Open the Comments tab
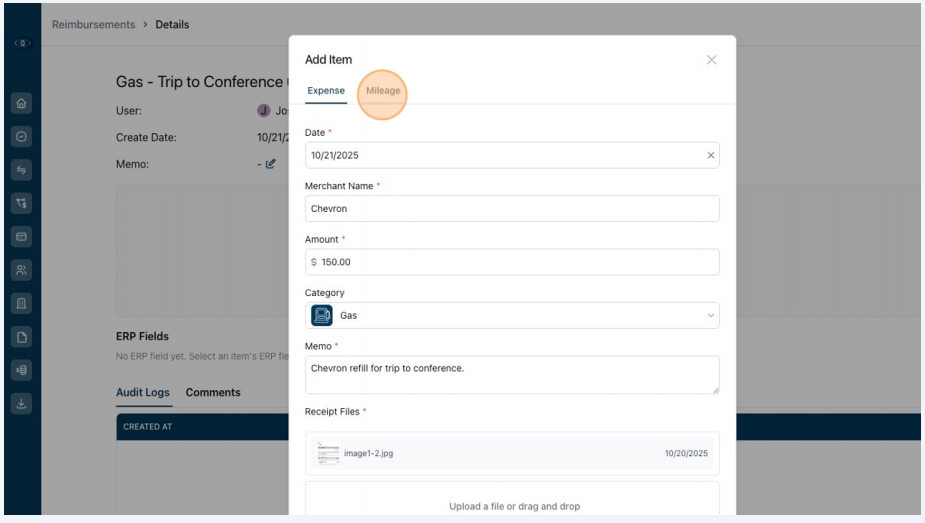The width and height of the screenshot is (925, 523). [x=213, y=392]
